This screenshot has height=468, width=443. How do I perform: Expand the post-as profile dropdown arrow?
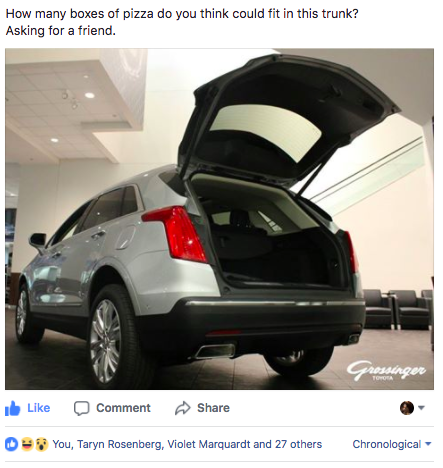421,408
